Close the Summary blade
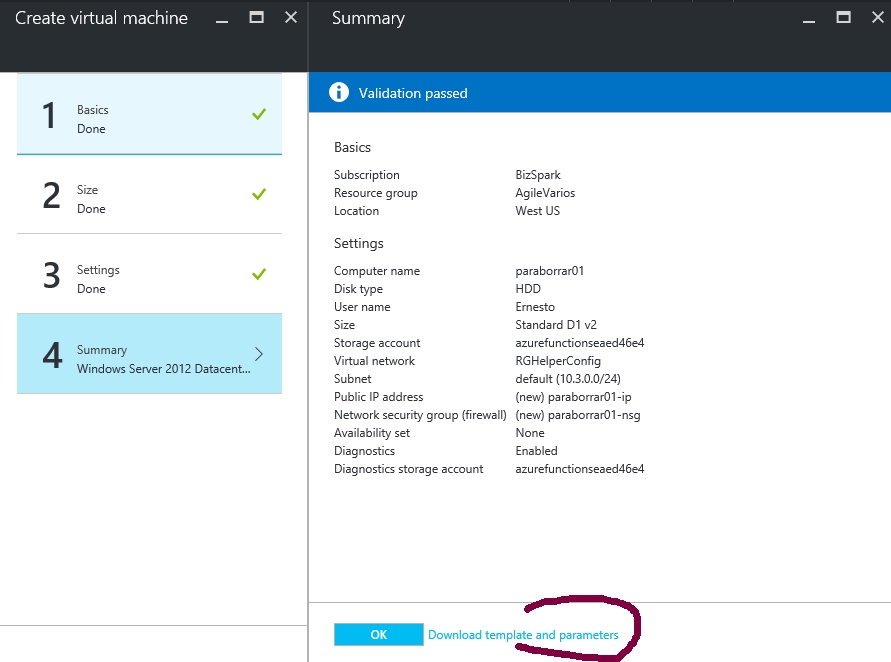The image size is (891, 662). coord(878,18)
